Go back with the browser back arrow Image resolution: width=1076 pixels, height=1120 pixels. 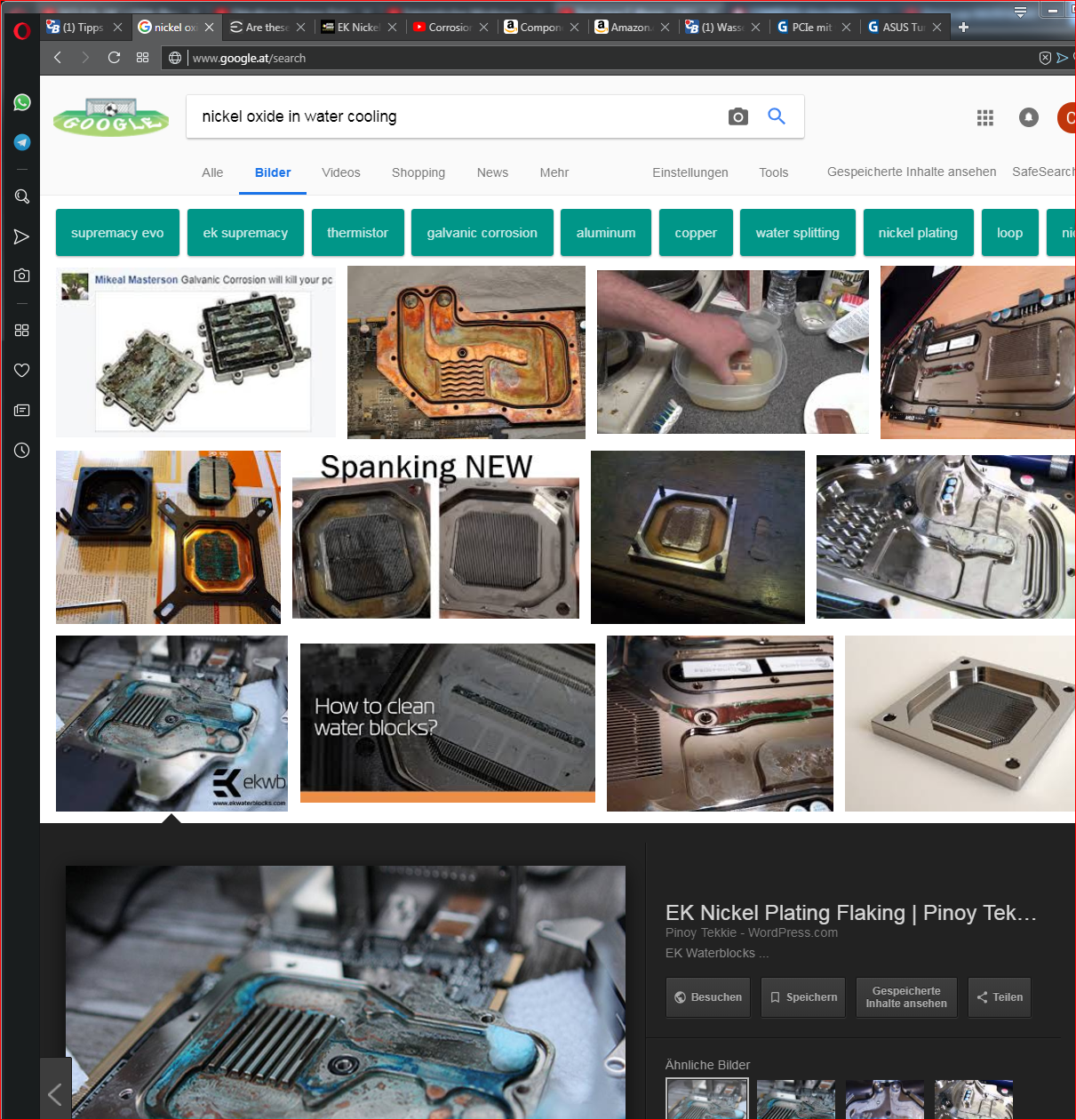[58, 58]
